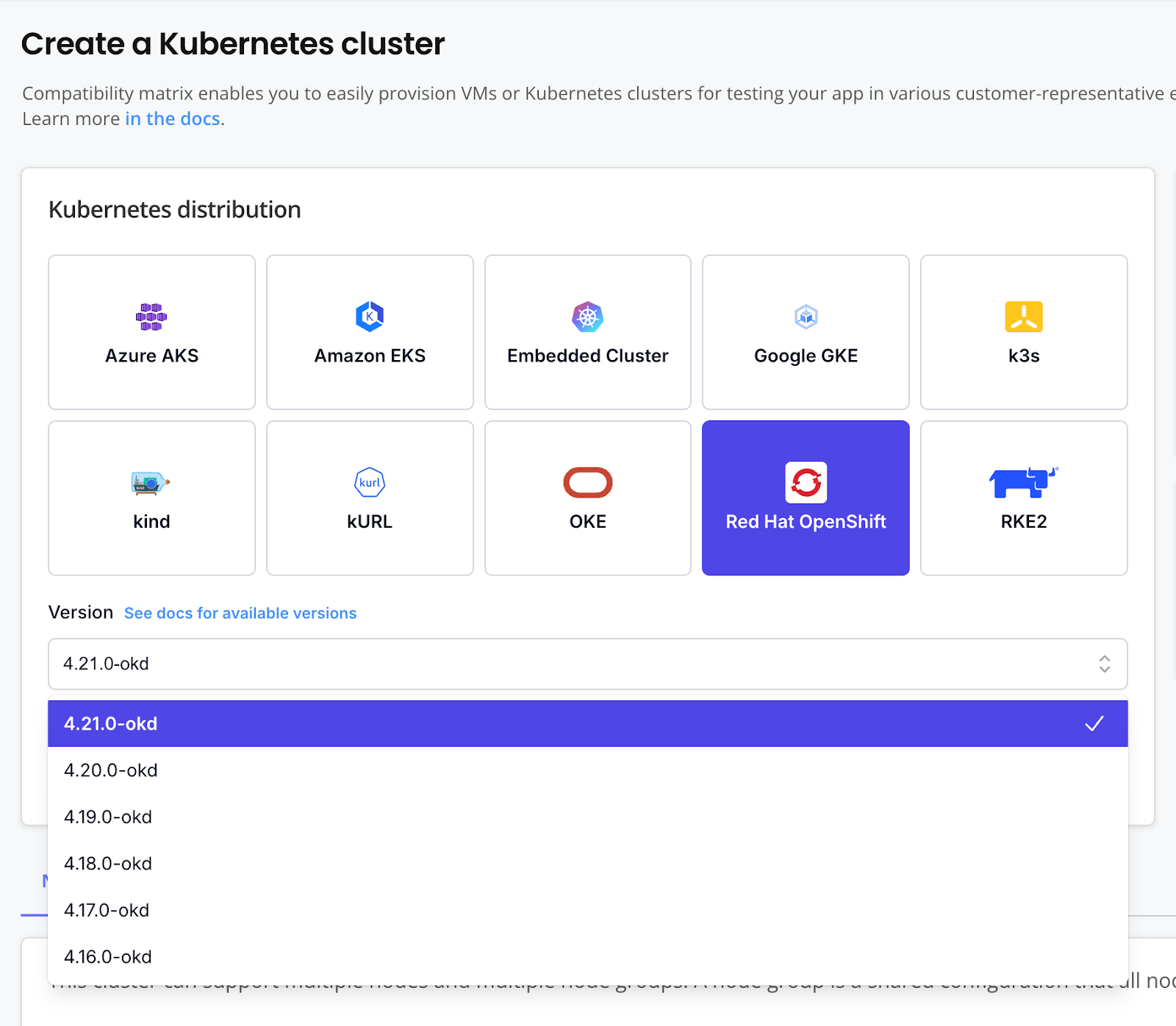Select version 4.21.0-okd from list

pyautogui.click(x=587, y=724)
